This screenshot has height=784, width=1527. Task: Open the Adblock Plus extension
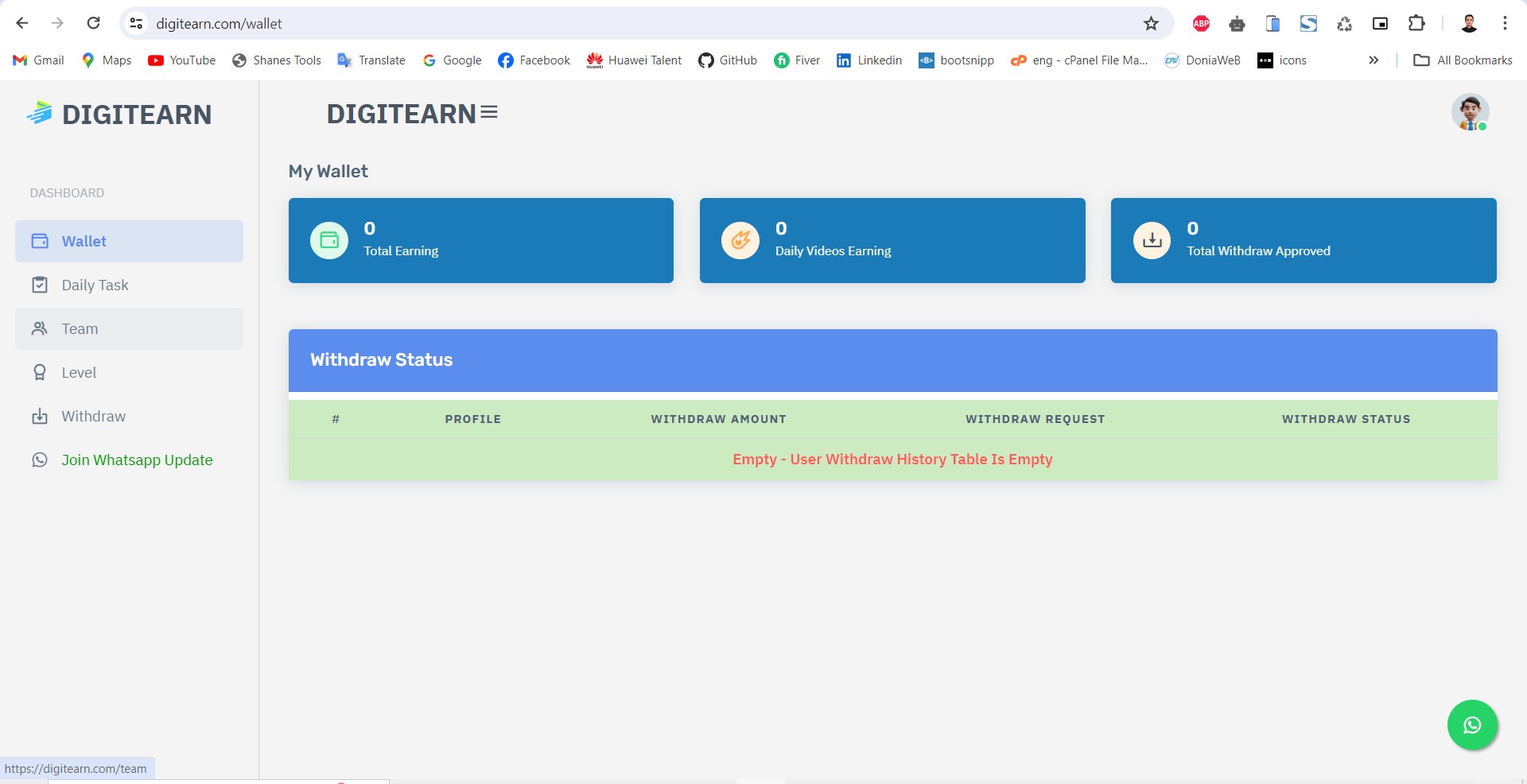coord(1201,24)
